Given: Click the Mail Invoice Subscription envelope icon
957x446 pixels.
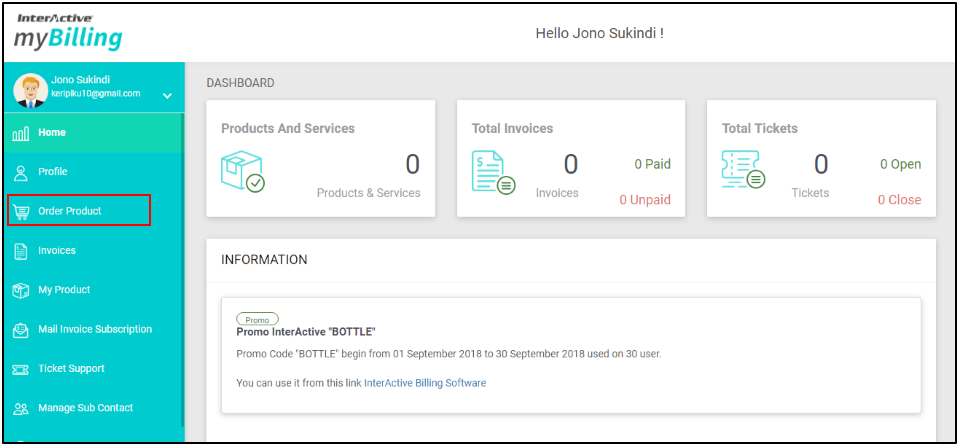Looking at the screenshot, I should 21,329.
